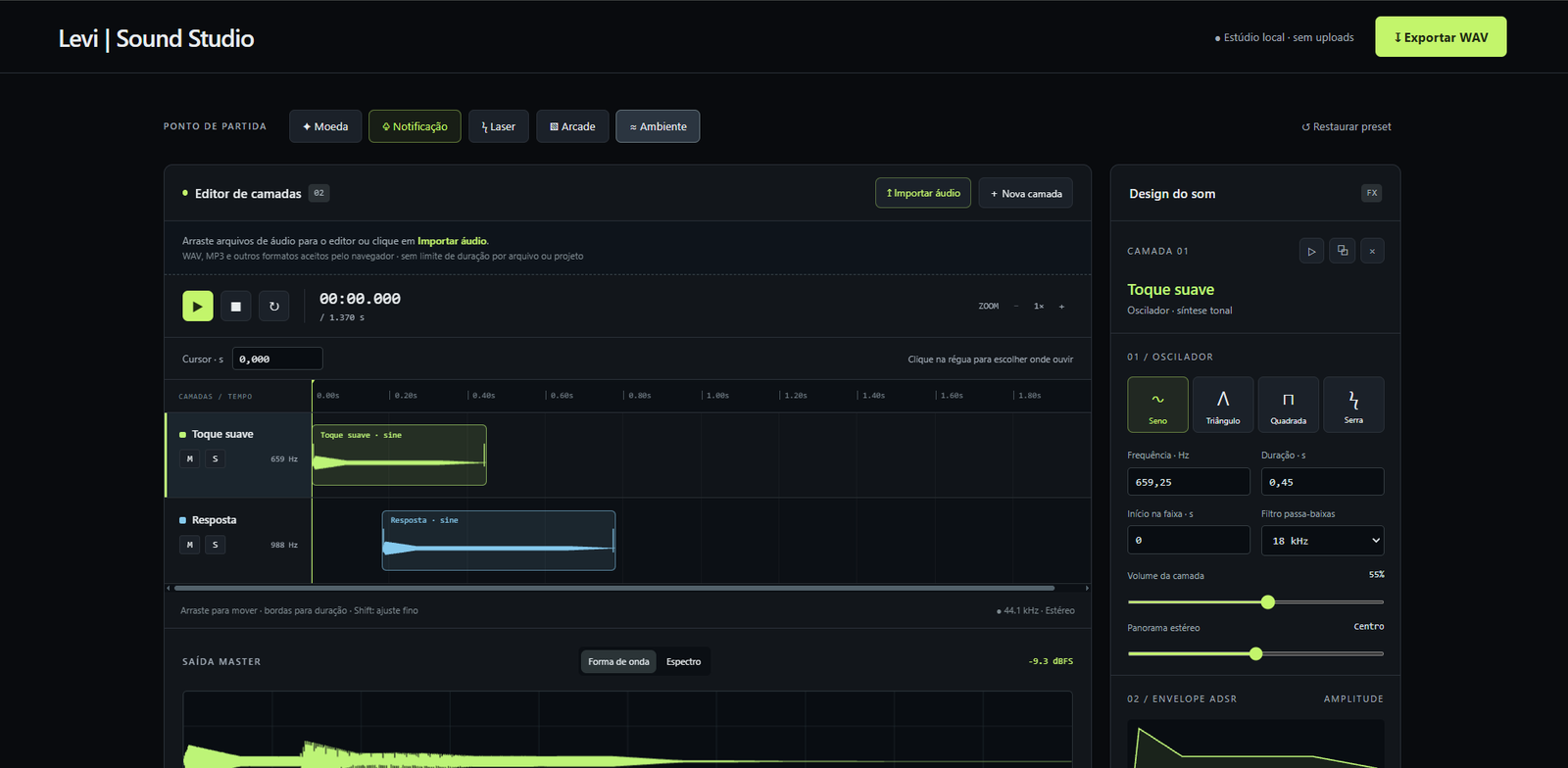The image size is (1568, 768).
Task: Switch to the Forma de onda tab
Action: click(618, 661)
